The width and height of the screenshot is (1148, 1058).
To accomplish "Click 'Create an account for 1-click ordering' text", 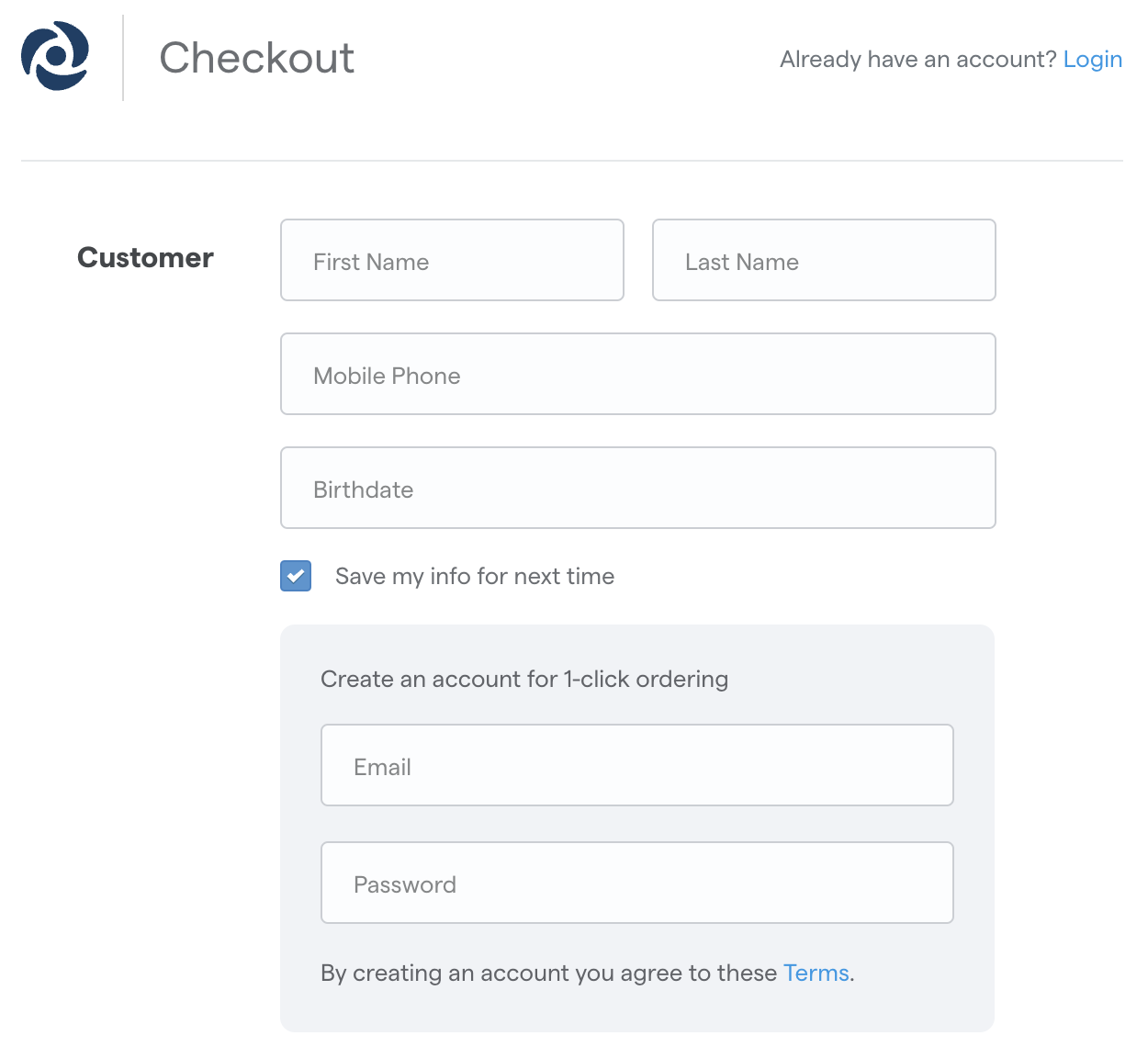I will click(x=524, y=679).
